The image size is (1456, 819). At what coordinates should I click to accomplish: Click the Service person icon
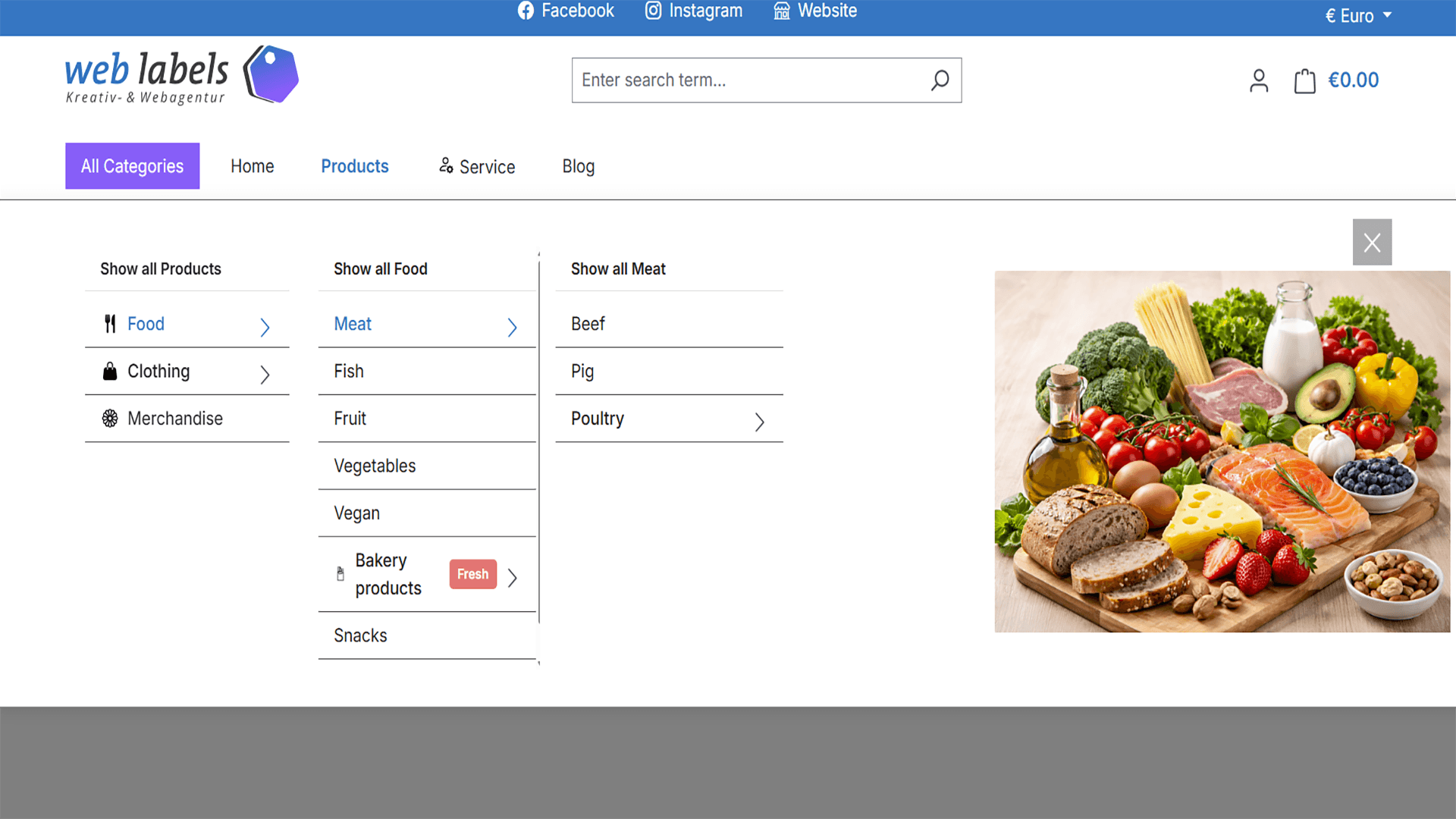(446, 165)
